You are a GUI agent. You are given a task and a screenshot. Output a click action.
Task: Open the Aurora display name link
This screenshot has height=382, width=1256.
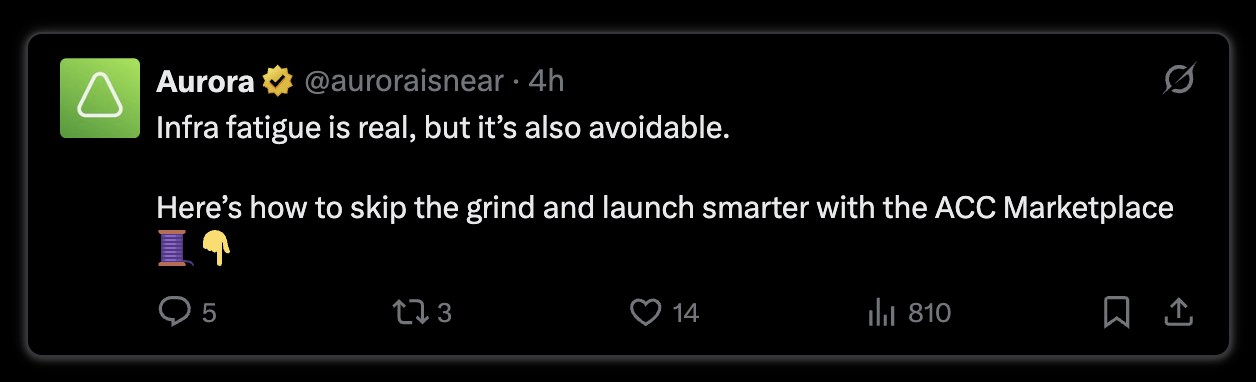[205, 81]
